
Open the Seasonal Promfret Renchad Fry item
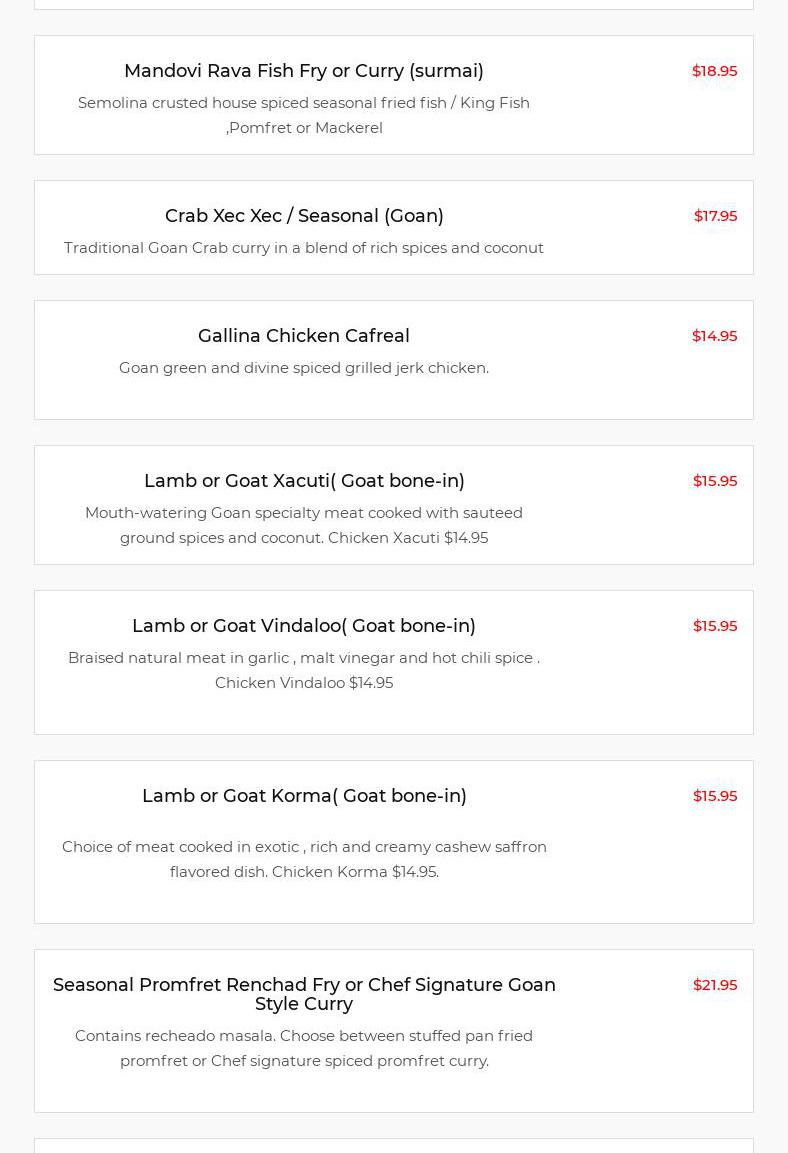pos(304,994)
